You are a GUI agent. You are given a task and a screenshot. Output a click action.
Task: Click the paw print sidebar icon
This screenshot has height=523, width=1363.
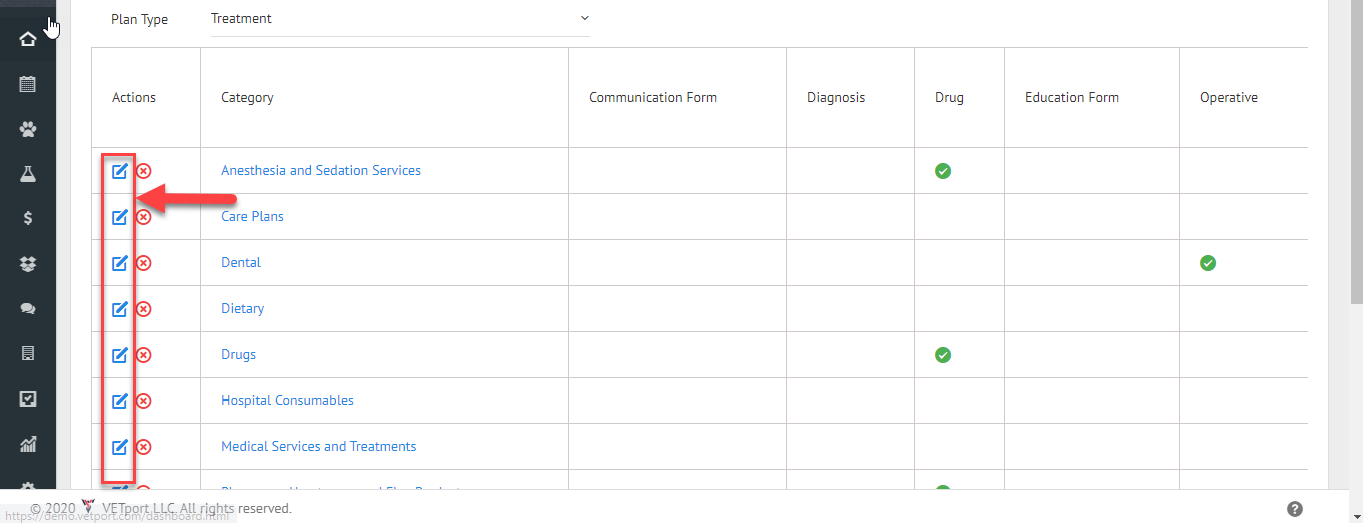[x=28, y=129]
